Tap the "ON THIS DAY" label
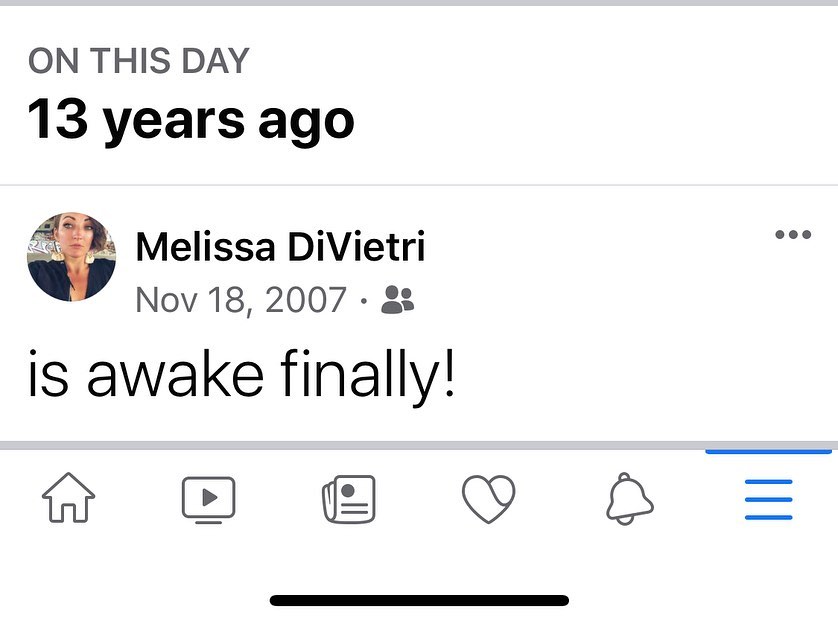 point(138,61)
